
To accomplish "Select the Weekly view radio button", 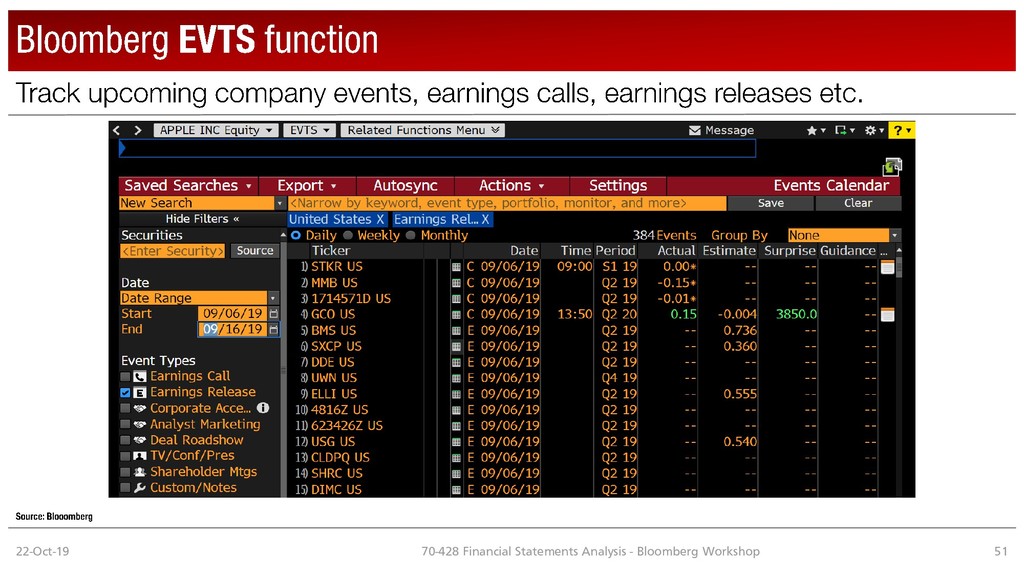I will (348, 235).
